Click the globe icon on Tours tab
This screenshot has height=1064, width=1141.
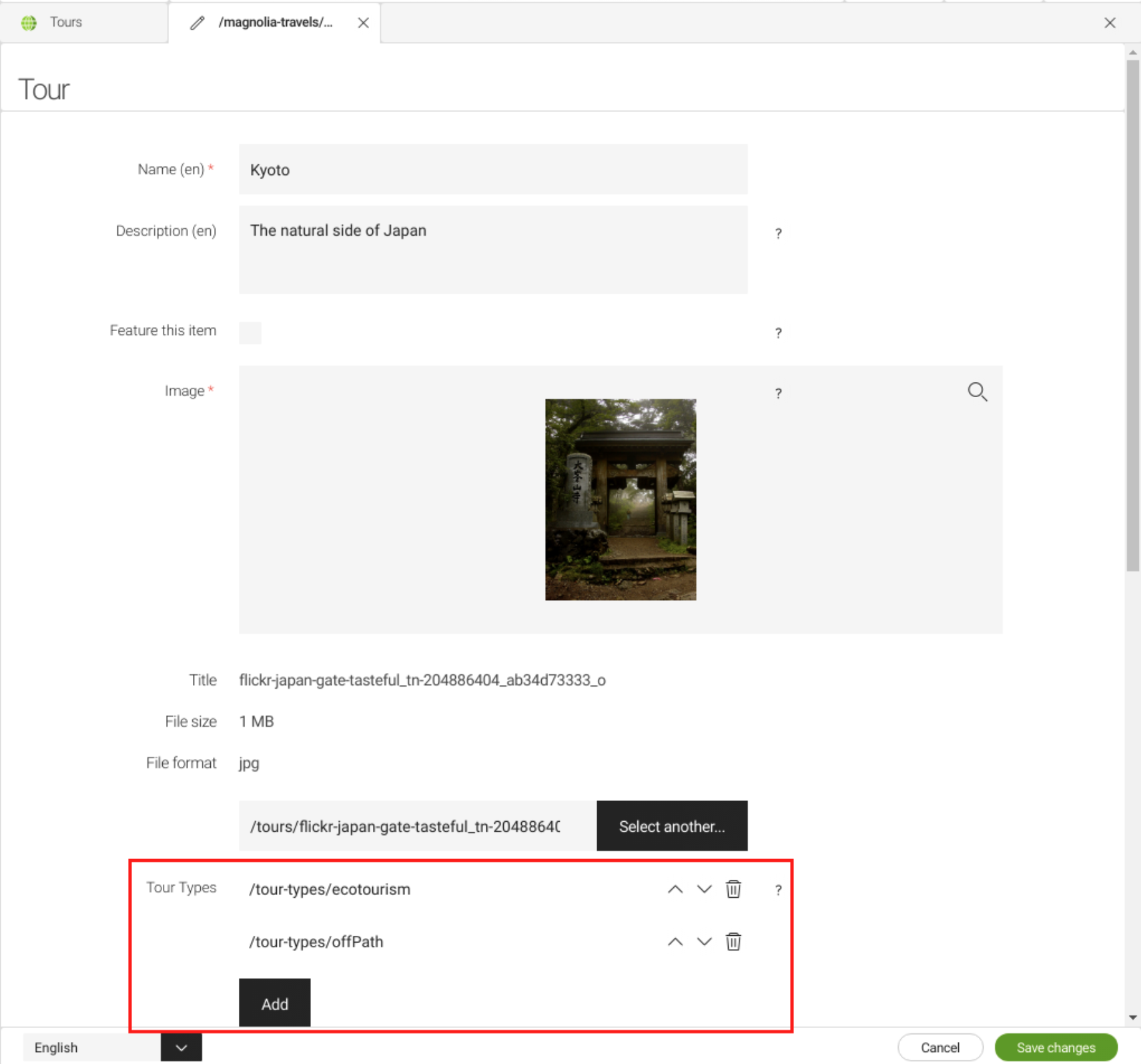(x=29, y=23)
